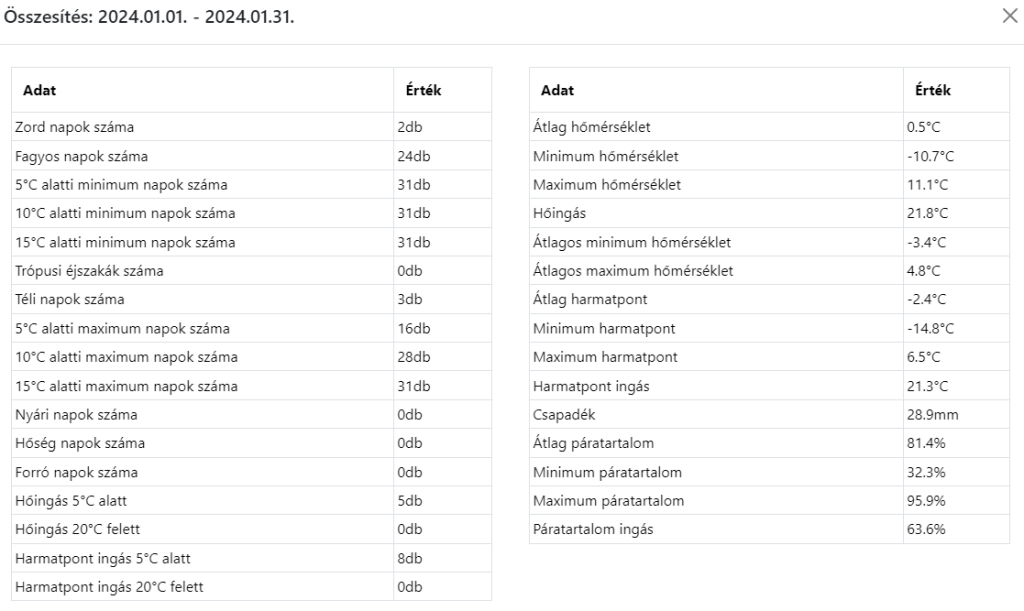Click the left table's Adat column header
Viewport: 1024px width, 611px height.
pyautogui.click(x=40, y=90)
